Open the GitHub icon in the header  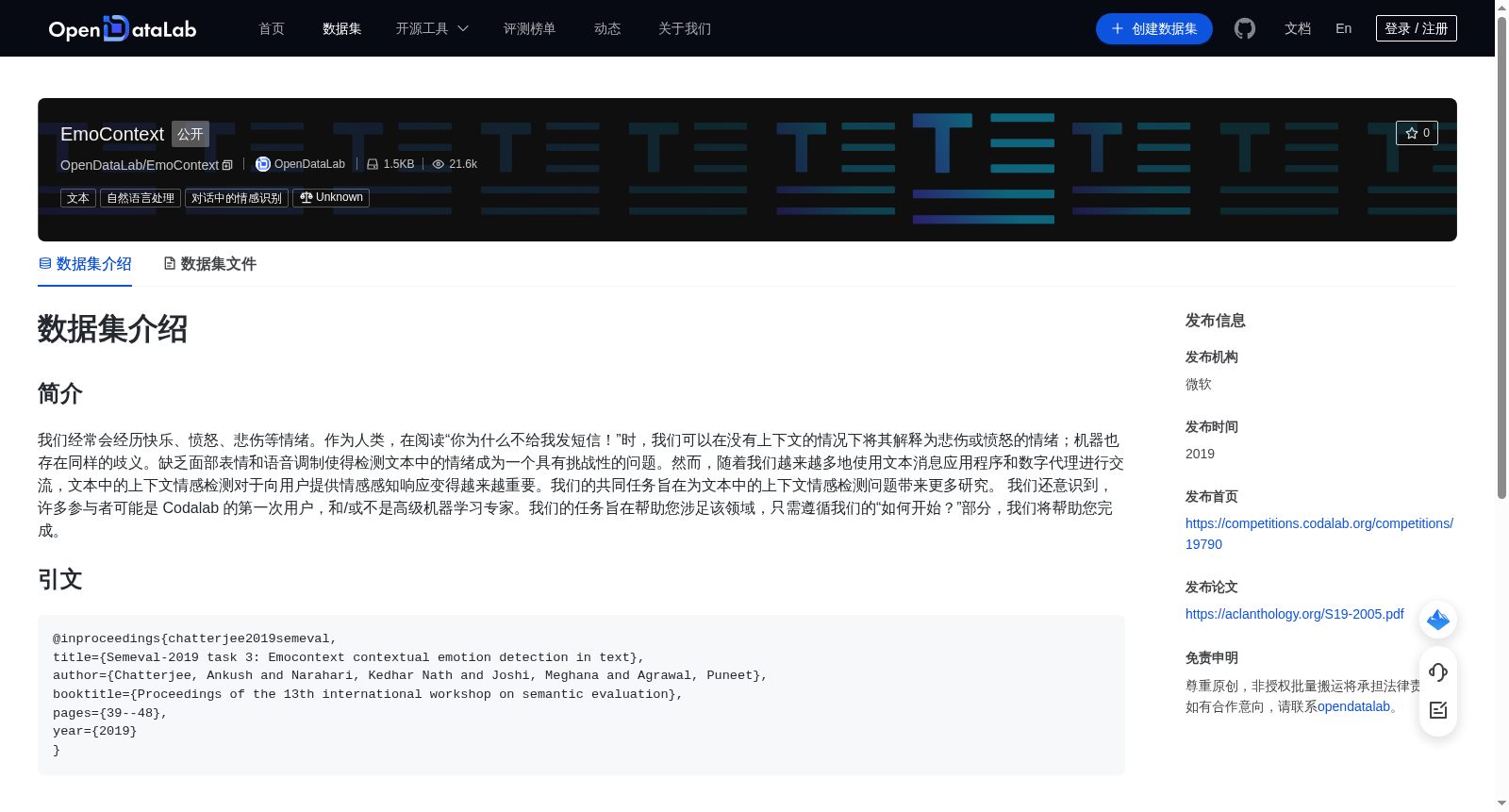click(x=1245, y=28)
